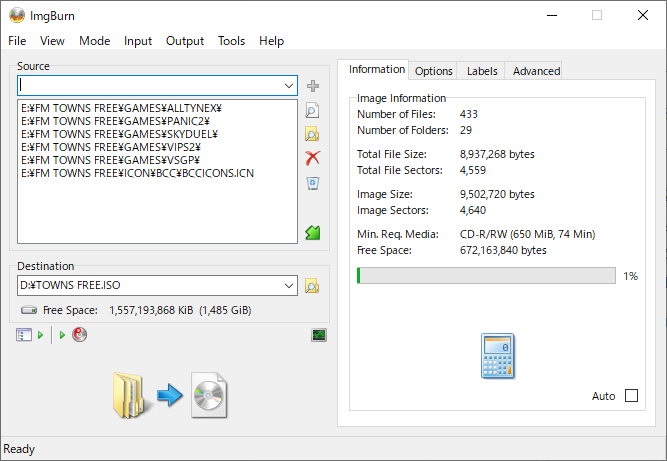Click the image size progress bar
Screen dimensions: 667x461
(x=486, y=276)
